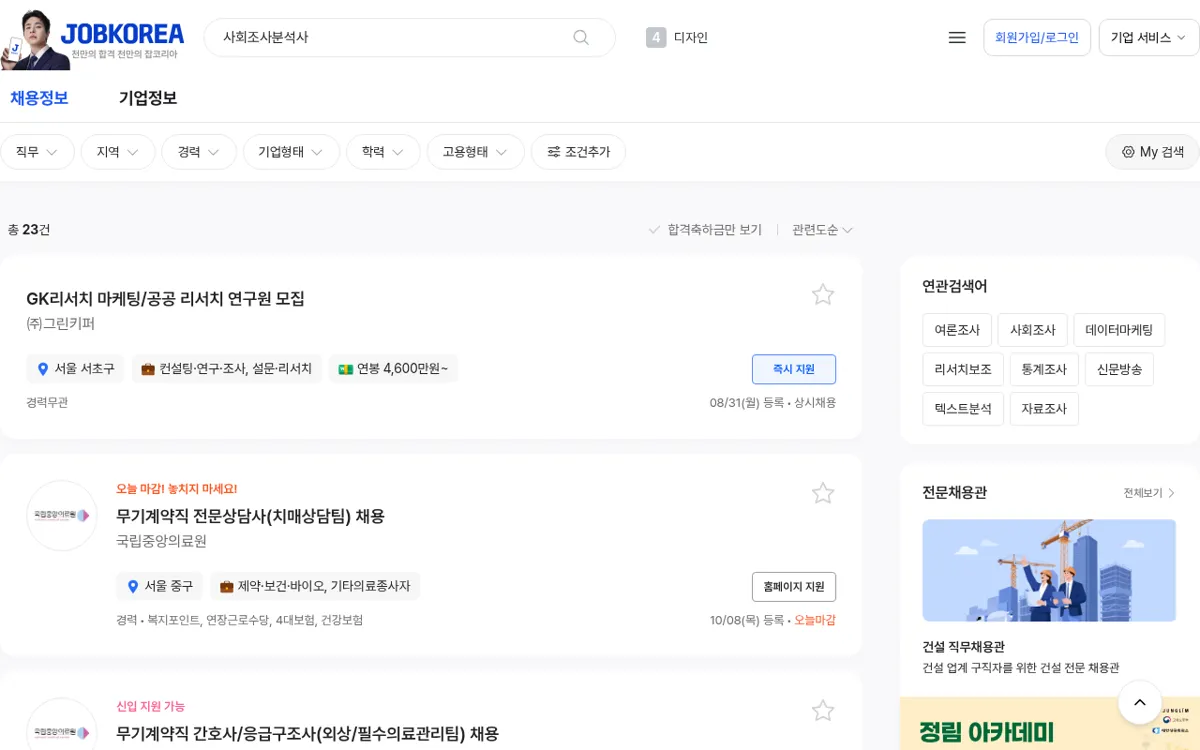Toggle 합격축하금만 보기 filter
The width and height of the screenshot is (1200, 750).
[x=705, y=230]
